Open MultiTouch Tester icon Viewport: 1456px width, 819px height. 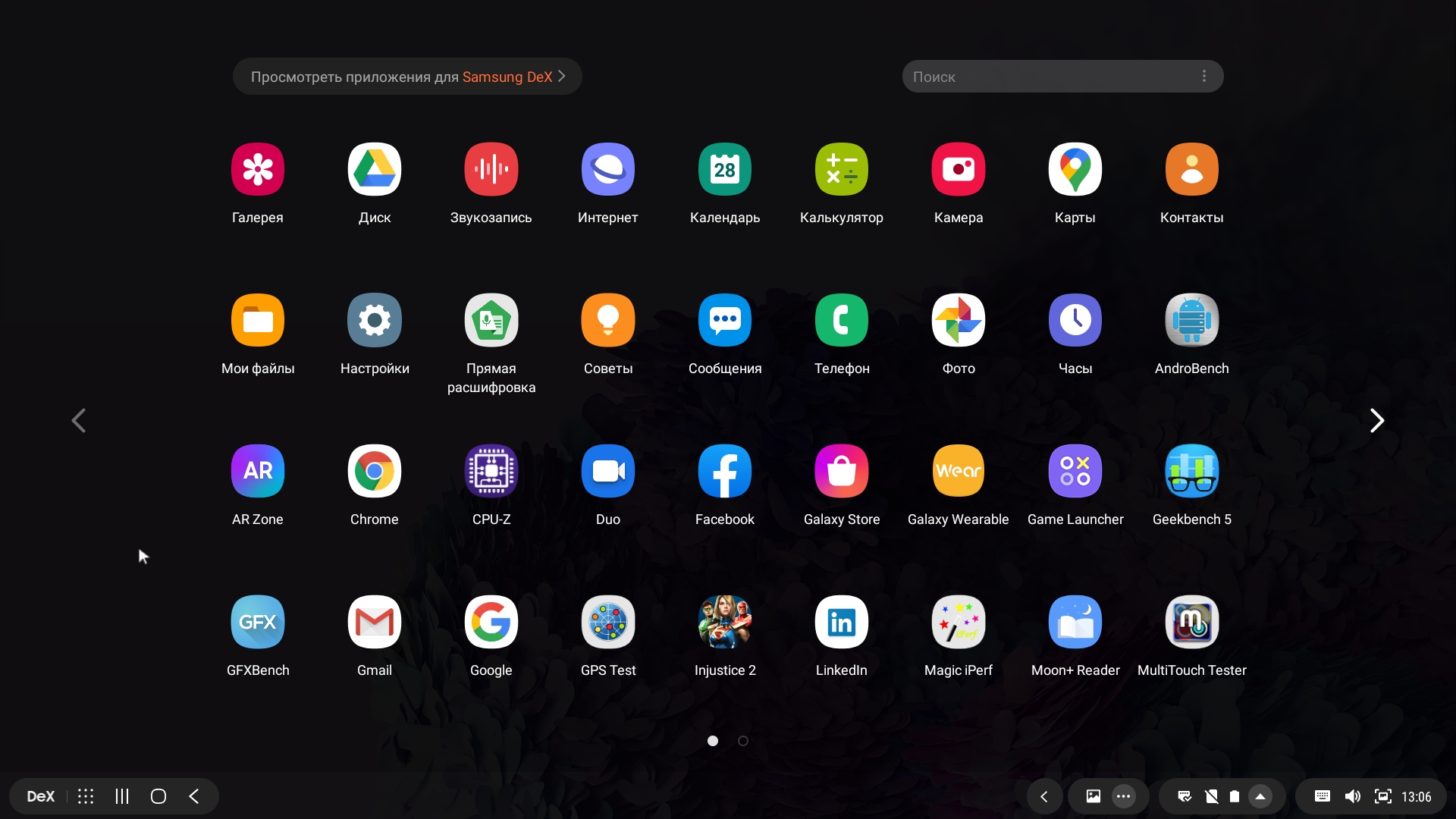tap(1191, 622)
